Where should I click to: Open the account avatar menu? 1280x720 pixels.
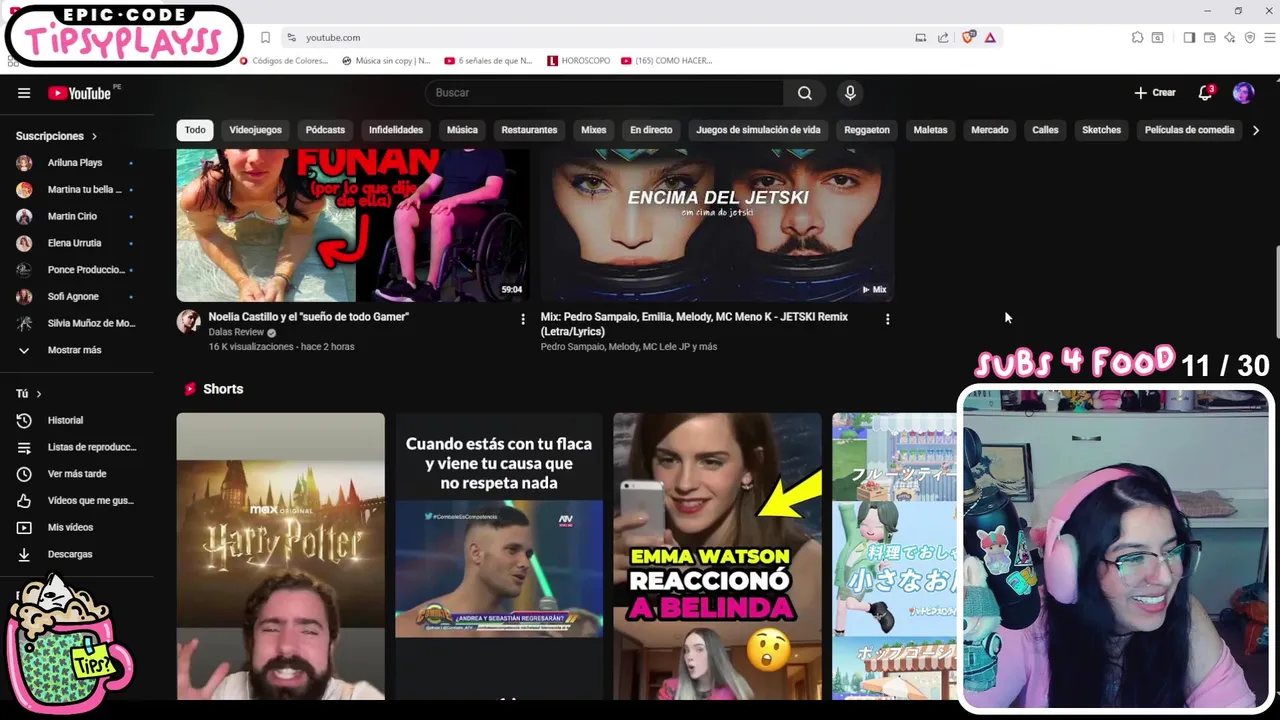click(1243, 93)
